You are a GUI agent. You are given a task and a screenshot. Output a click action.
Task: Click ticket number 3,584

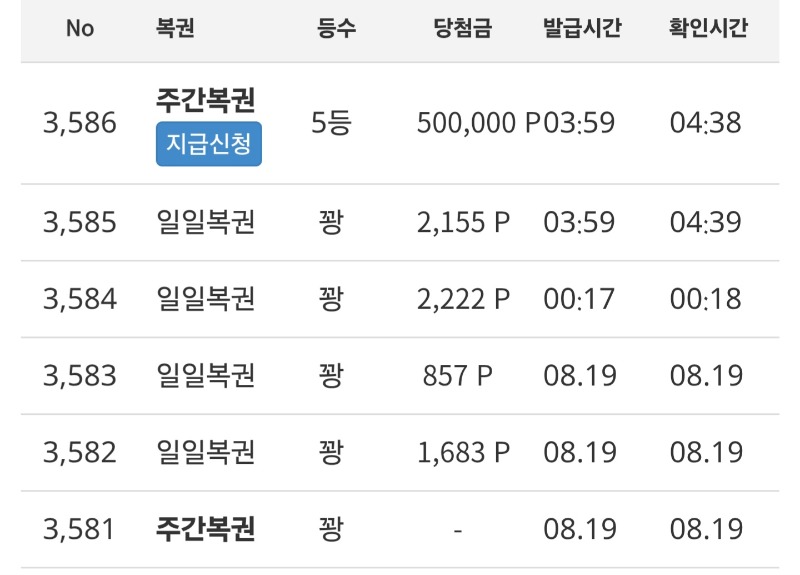80,299
